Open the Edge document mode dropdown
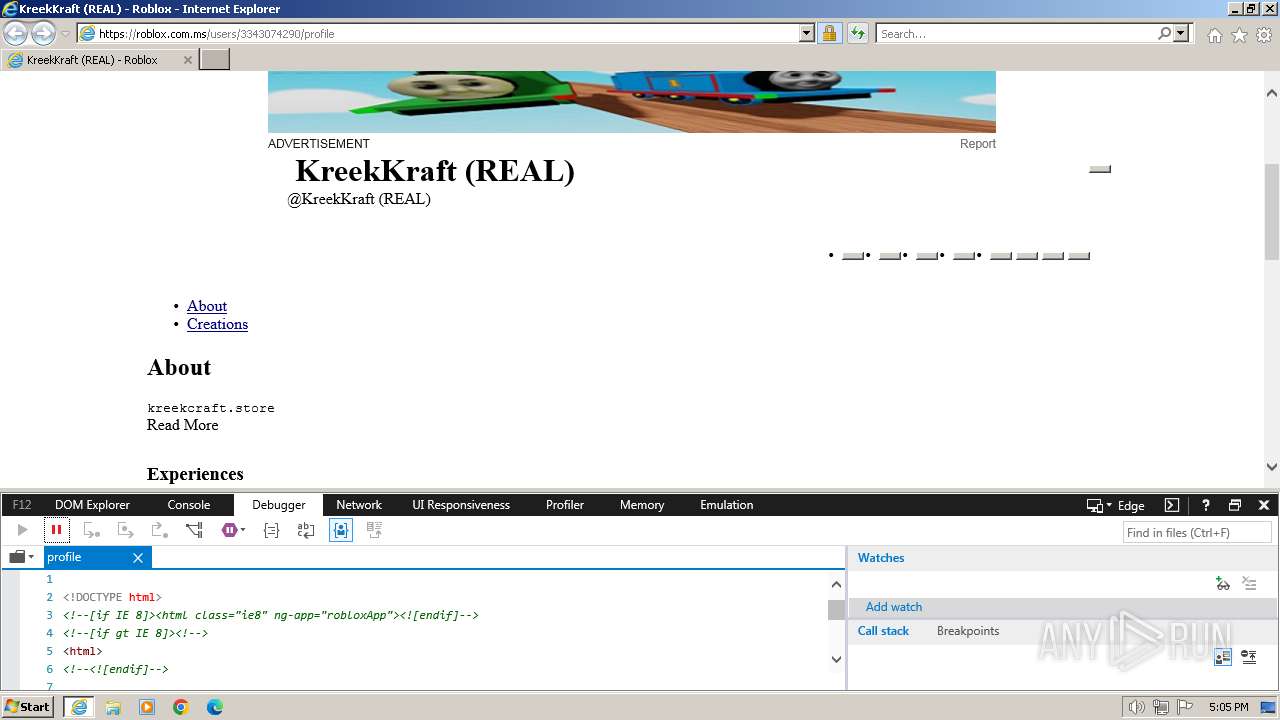Image resolution: width=1280 pixels, height=720 pixels. [1116, 505]
